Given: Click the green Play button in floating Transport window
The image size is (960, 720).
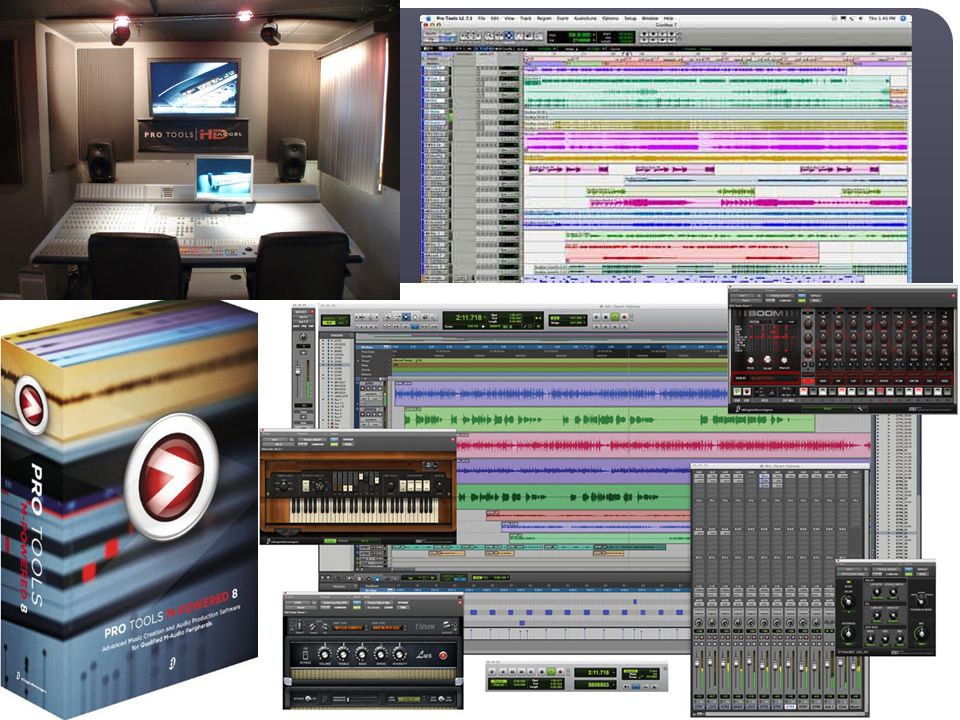Looking at the screenshot, I should point(550,672).
